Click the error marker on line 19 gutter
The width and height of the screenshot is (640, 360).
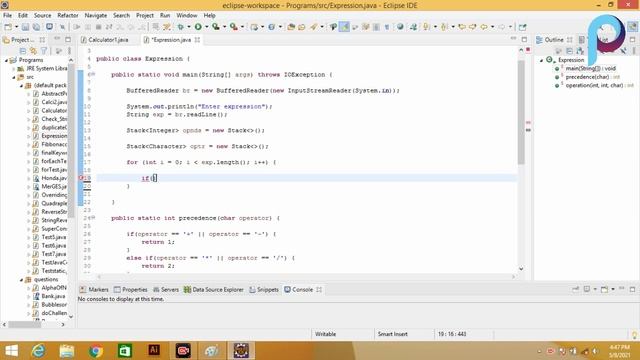point(81,178)
